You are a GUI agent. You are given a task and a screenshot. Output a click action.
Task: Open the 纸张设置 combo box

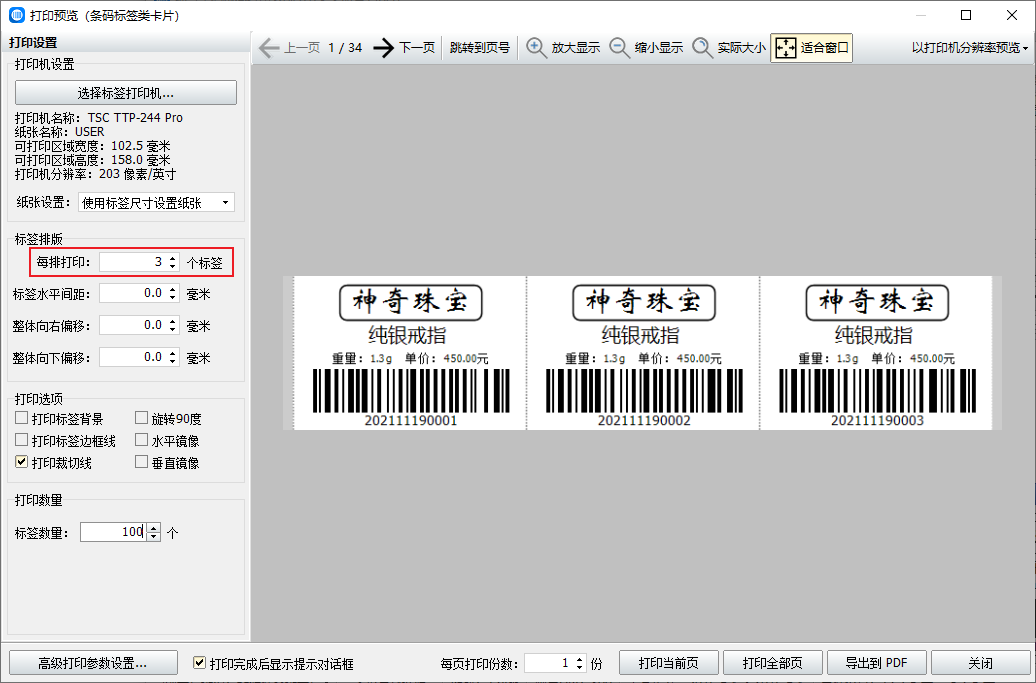[156, 203]
